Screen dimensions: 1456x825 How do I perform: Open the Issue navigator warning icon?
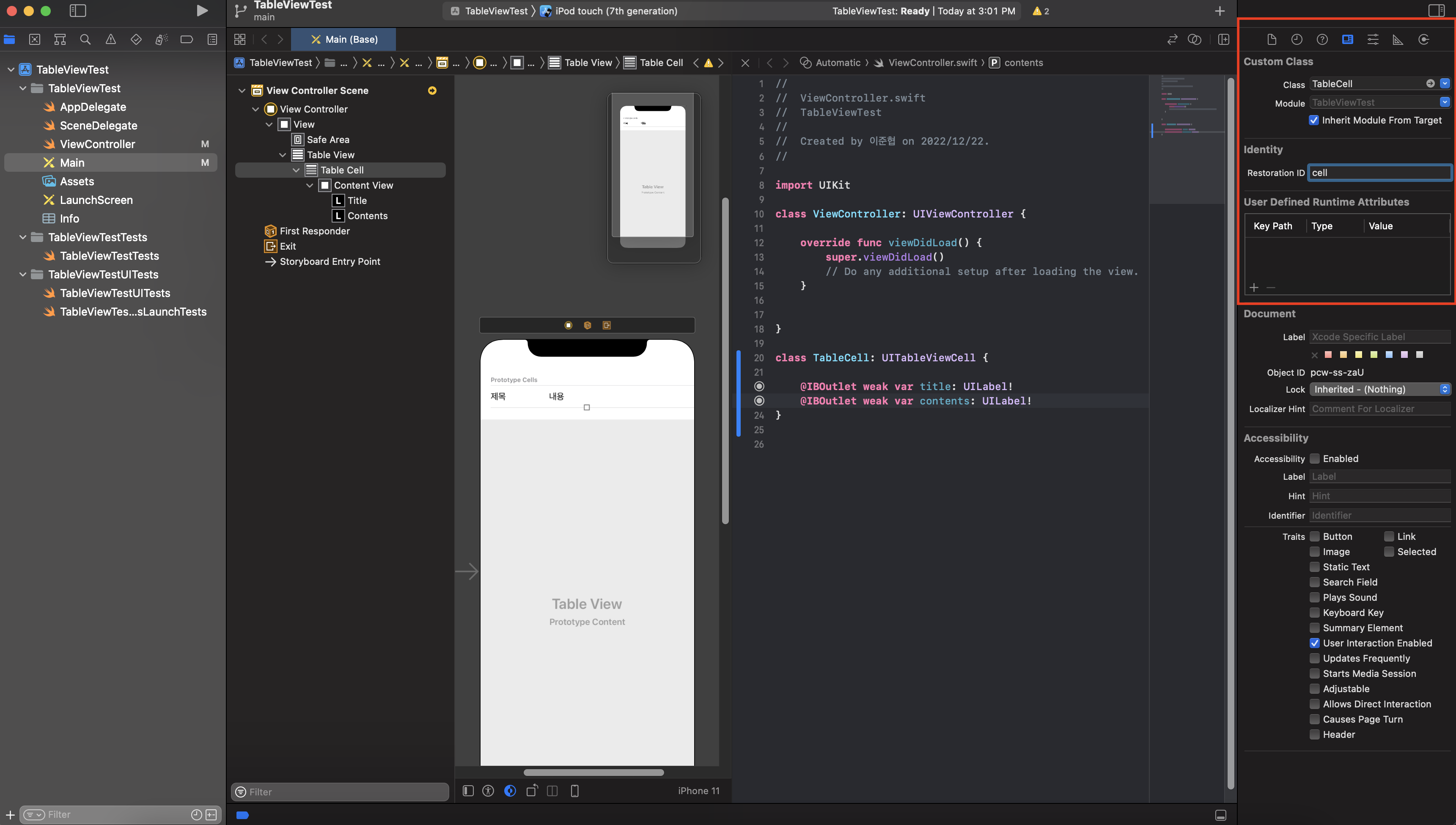tap(110, 39)
